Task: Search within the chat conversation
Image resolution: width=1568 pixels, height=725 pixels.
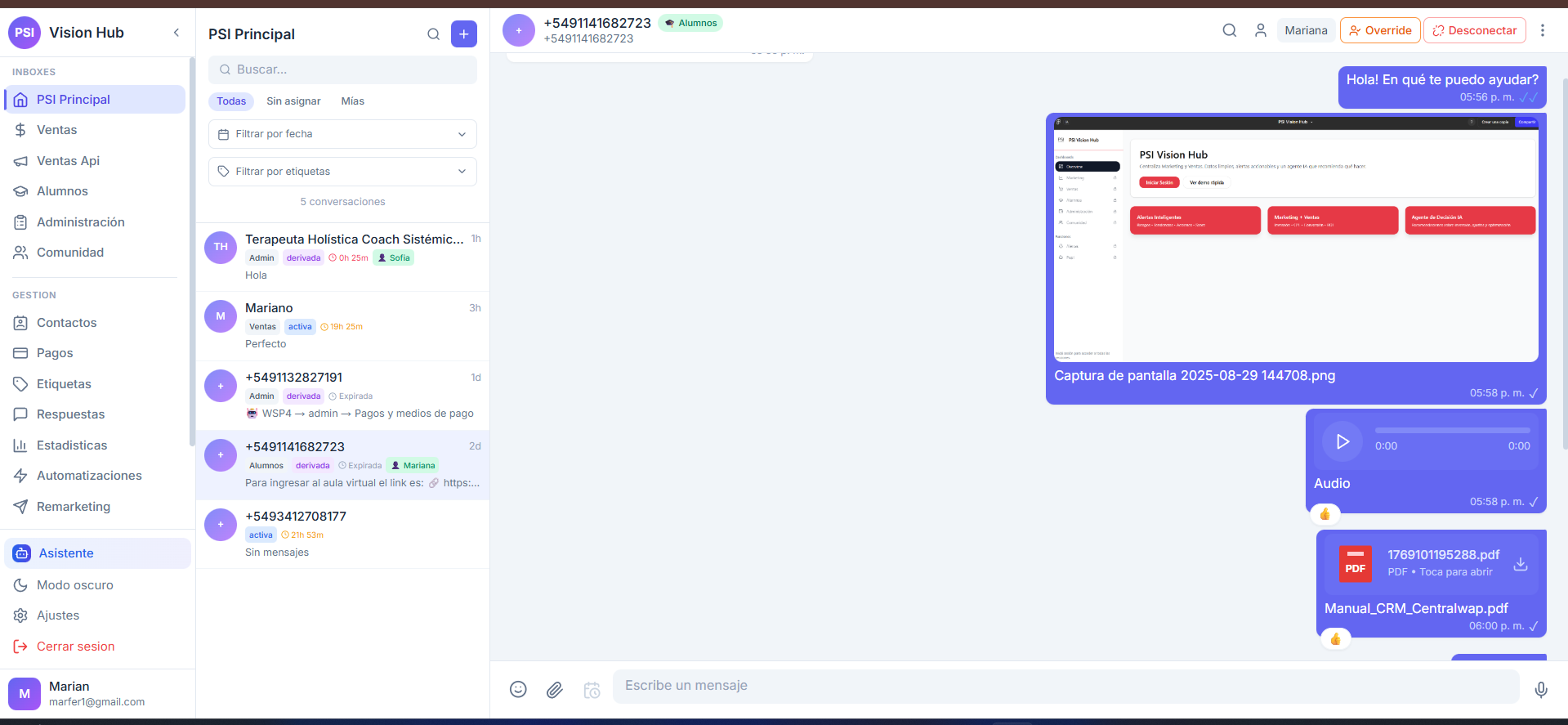Action: (1230, 30)
